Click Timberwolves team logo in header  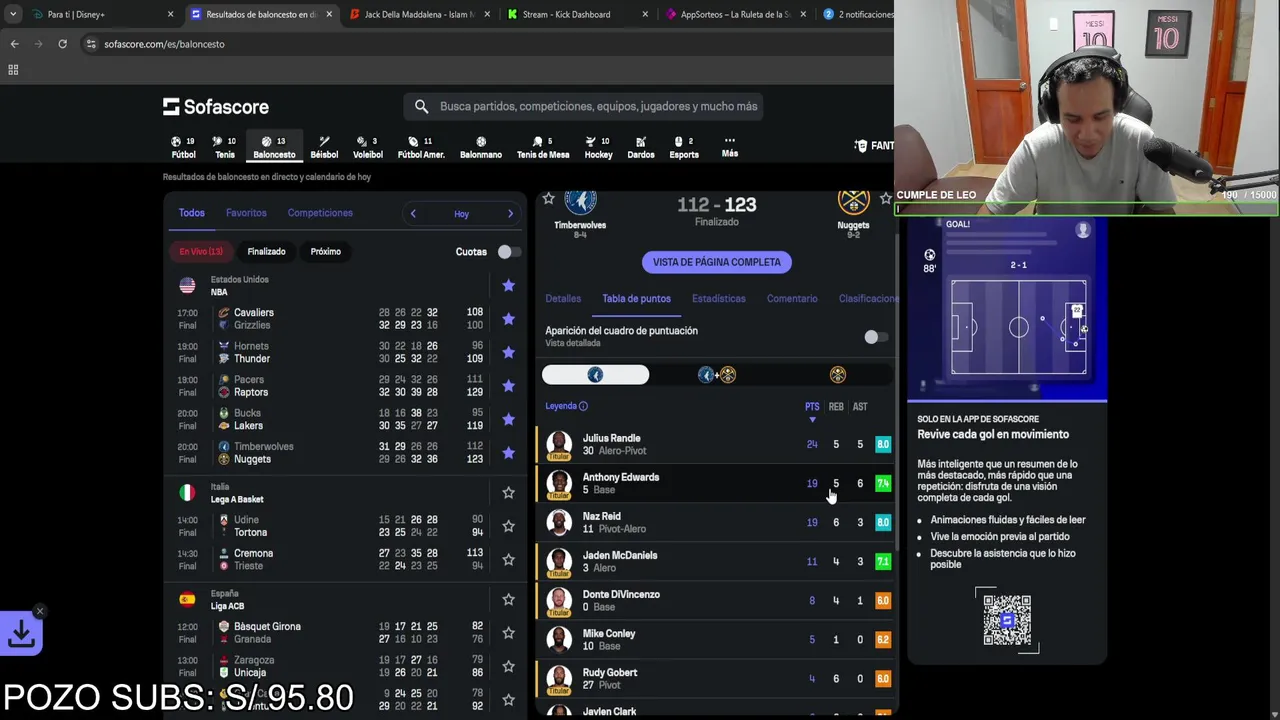pyautogui.click(x=580, y=203)
